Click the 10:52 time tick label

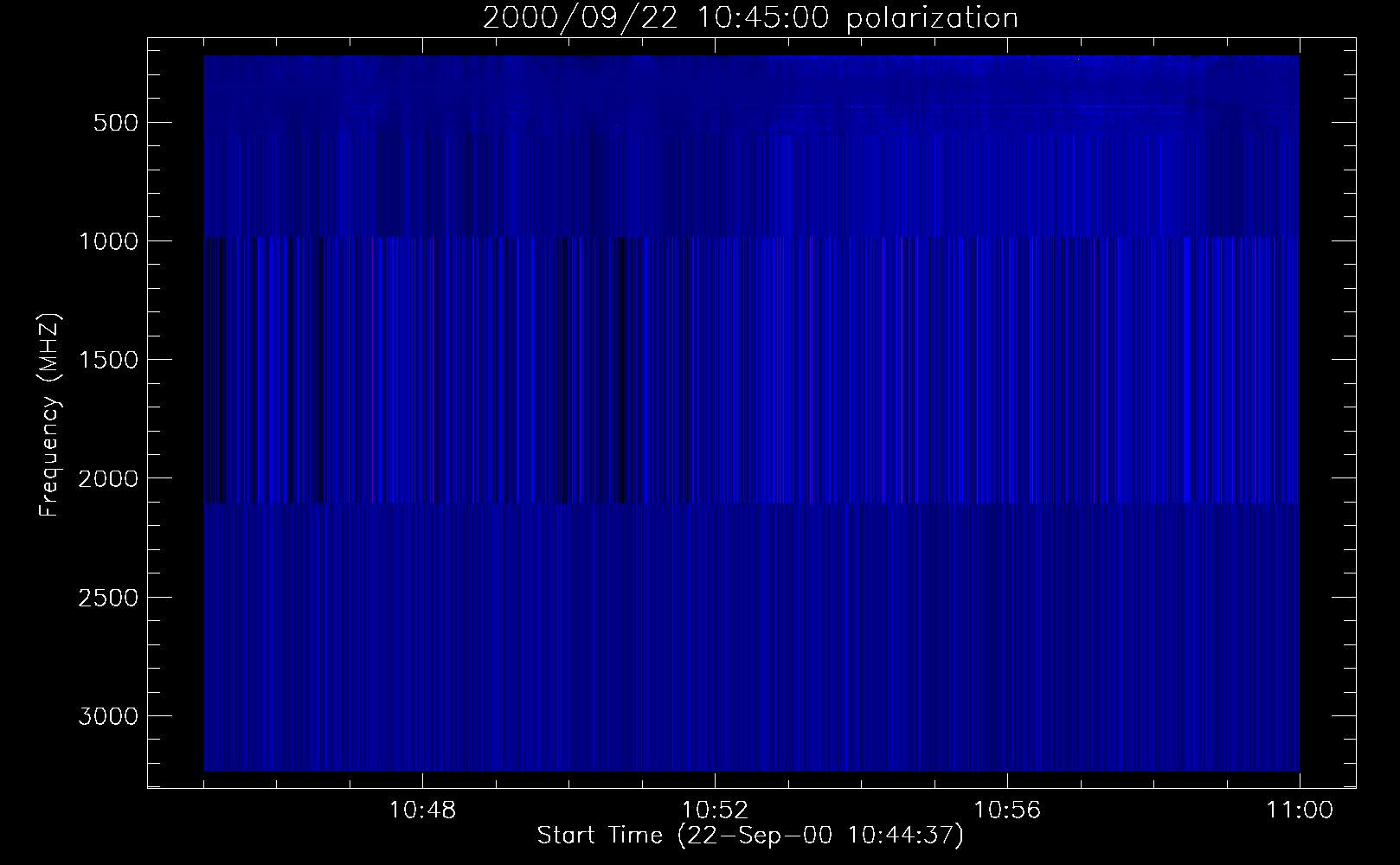click(715, 811)
